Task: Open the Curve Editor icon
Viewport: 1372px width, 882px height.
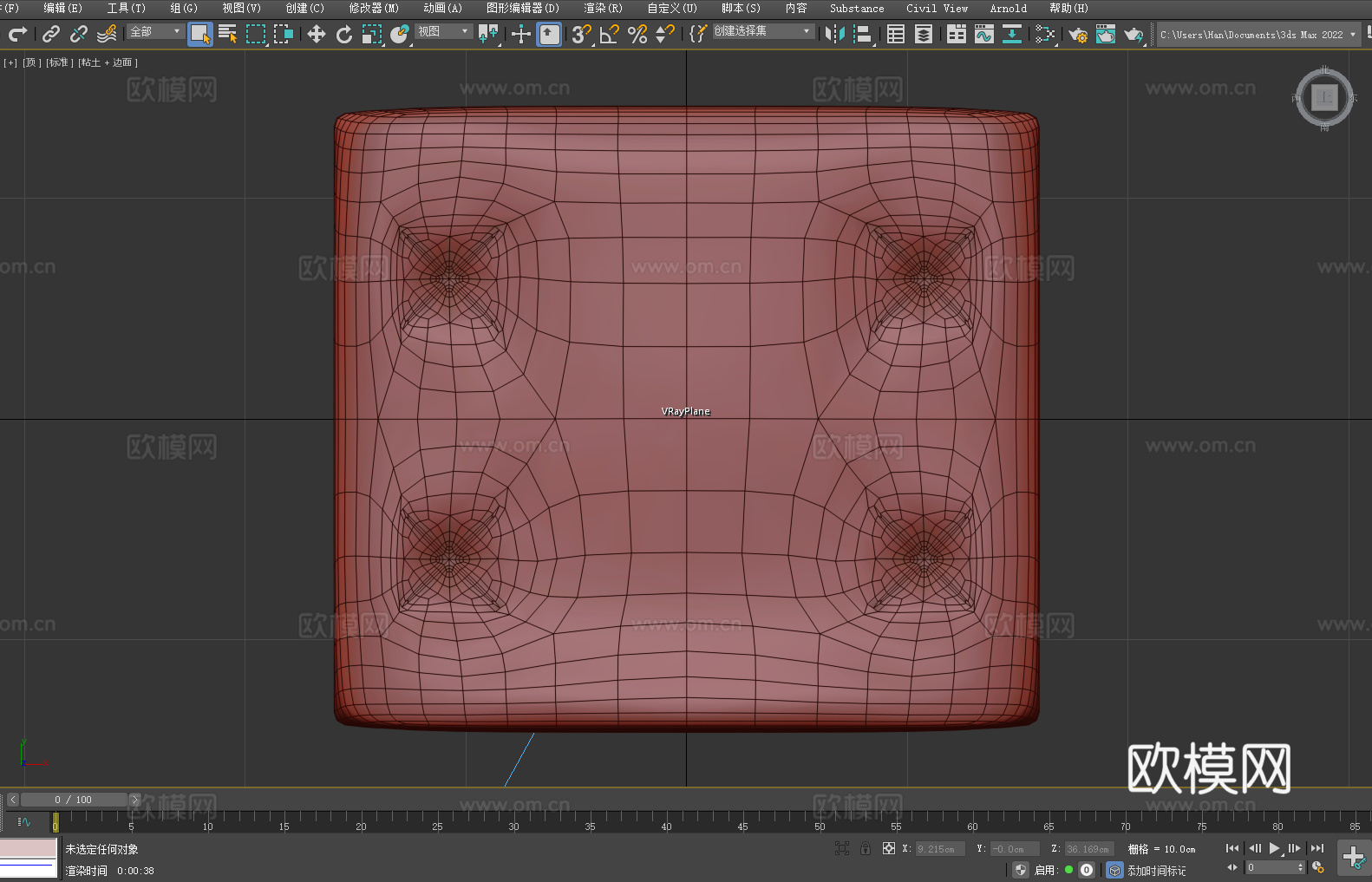Action: [x=984, y=34]
